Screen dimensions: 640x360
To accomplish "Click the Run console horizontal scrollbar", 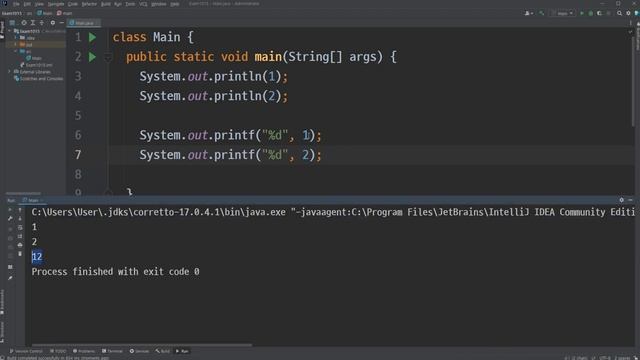I will [141, 345].
